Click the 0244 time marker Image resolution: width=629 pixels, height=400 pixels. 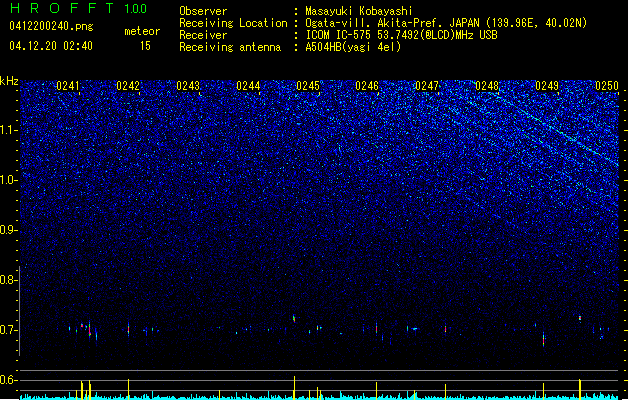248,86
